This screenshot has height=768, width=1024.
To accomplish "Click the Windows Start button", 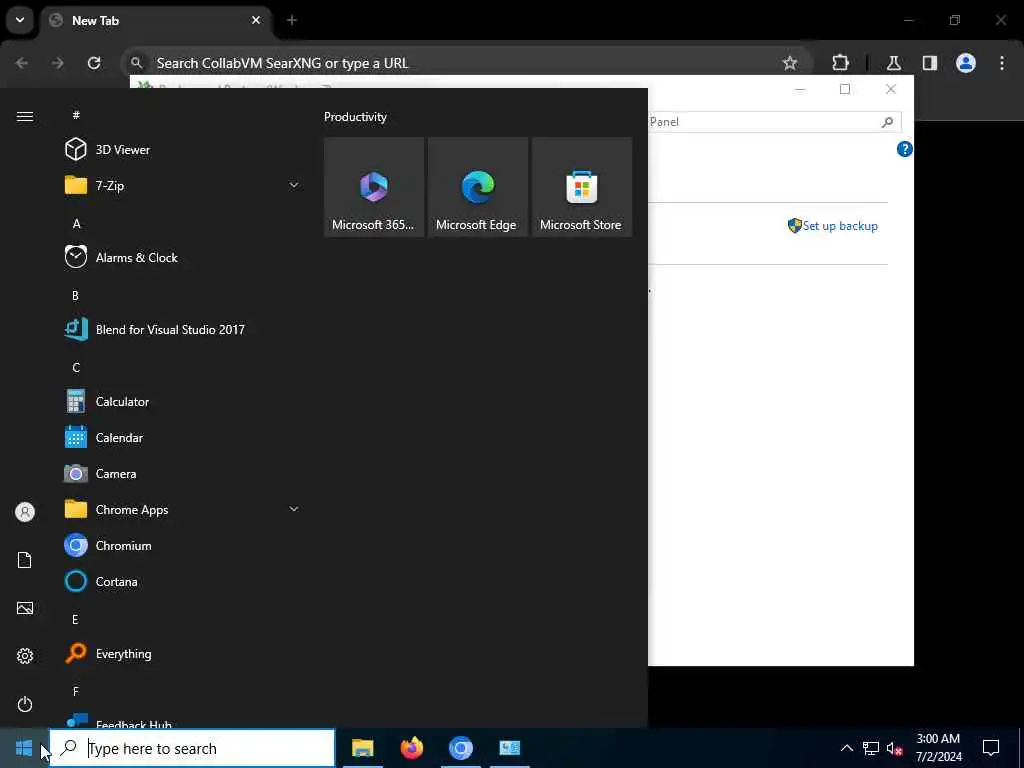I will point(24,748).
